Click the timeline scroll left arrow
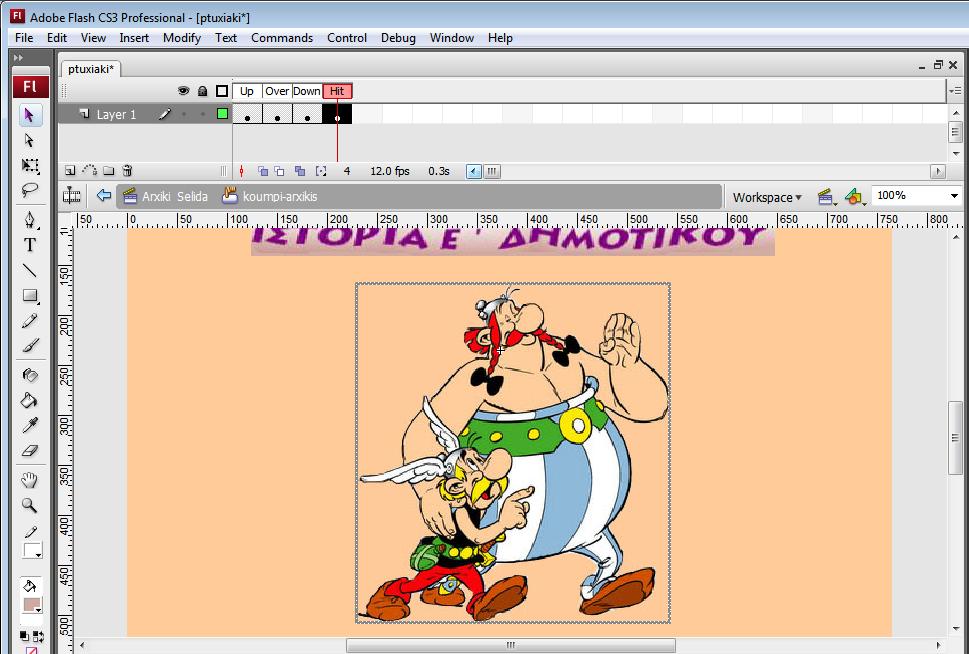969x654 pixels. [474, 171]
